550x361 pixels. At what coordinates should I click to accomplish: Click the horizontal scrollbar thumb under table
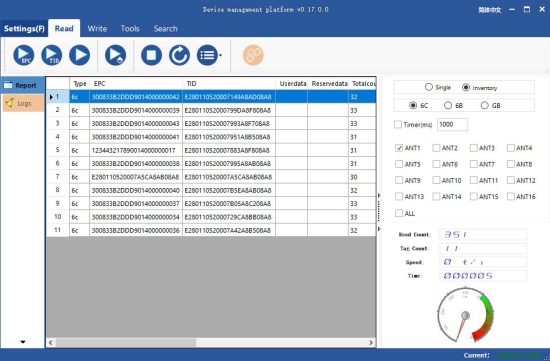(x=126, y=343)
